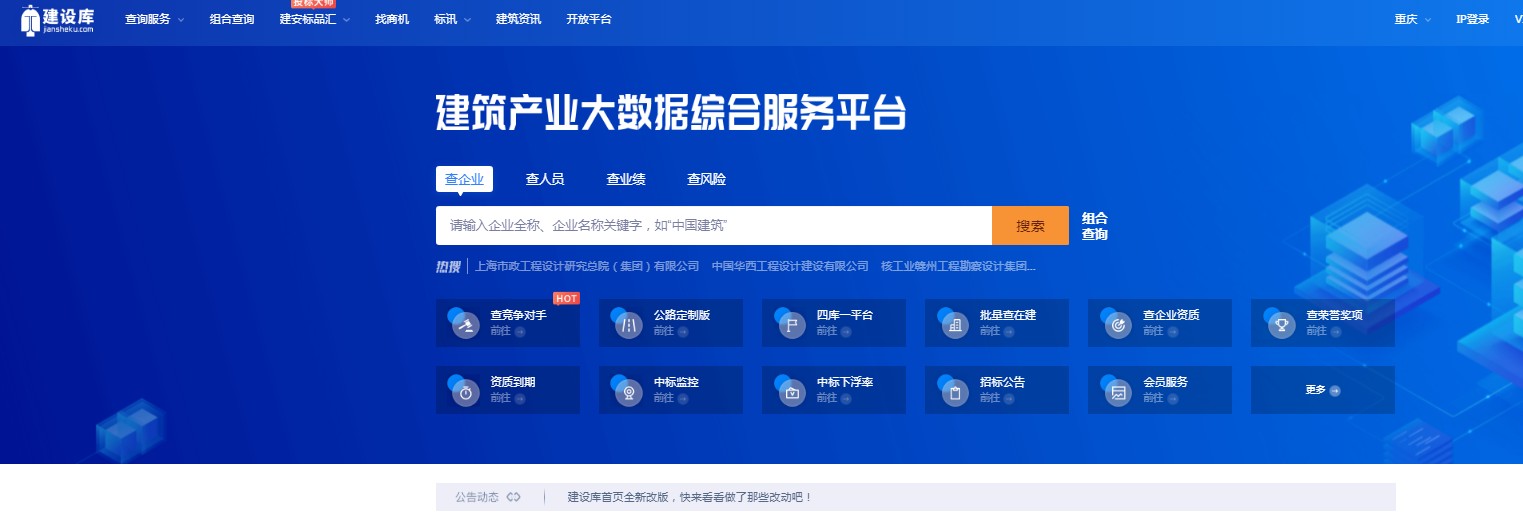Click the 会员服务 card title

pyautogui.click(x=1165, y=382)
